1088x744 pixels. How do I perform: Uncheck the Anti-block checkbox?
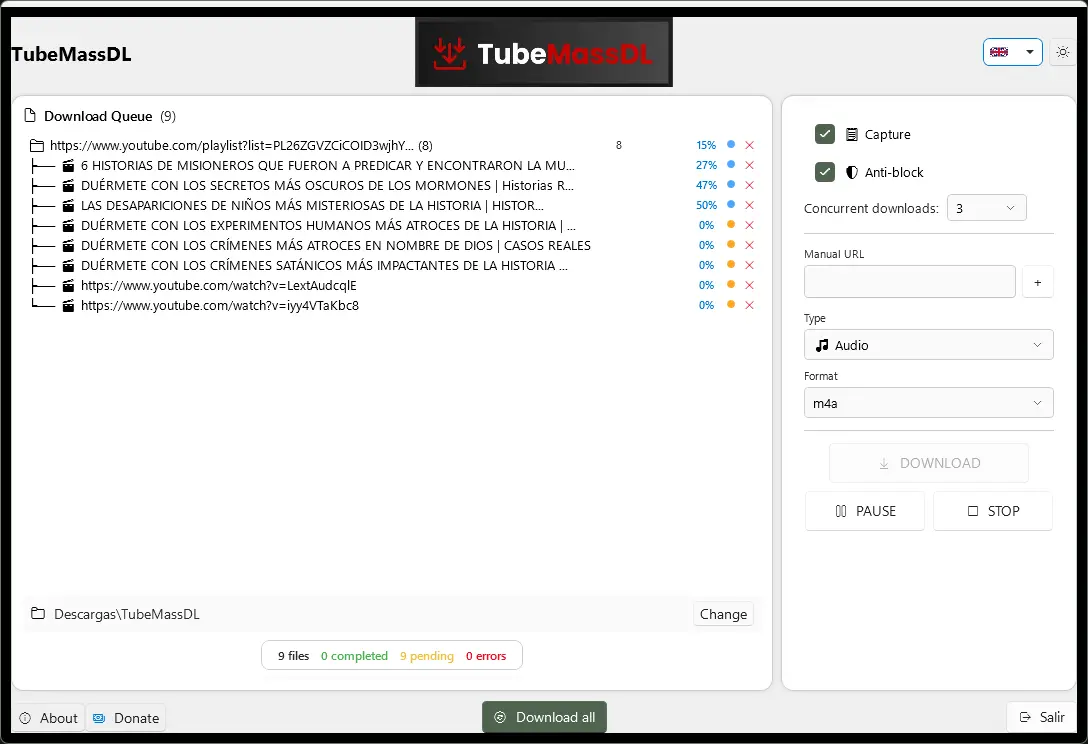pos(824,172)
